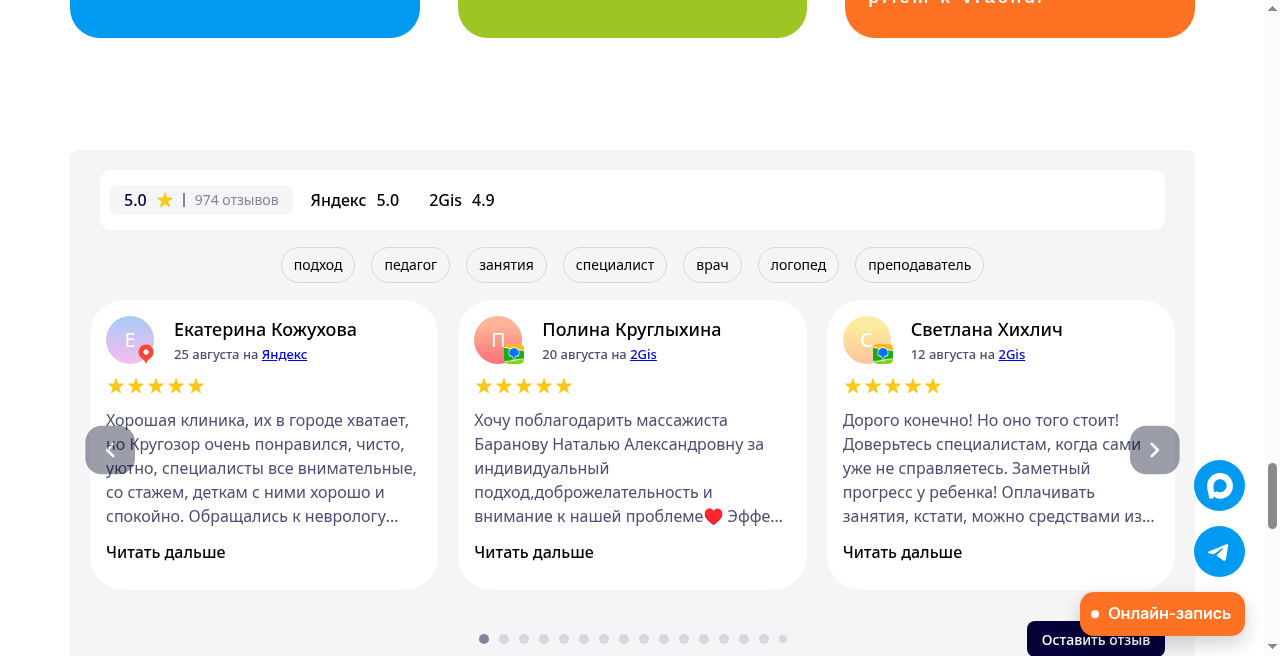Filter reviews by tag преподаватель
The width and height of the screenshot is (1280, 656).
click(919, 265)
